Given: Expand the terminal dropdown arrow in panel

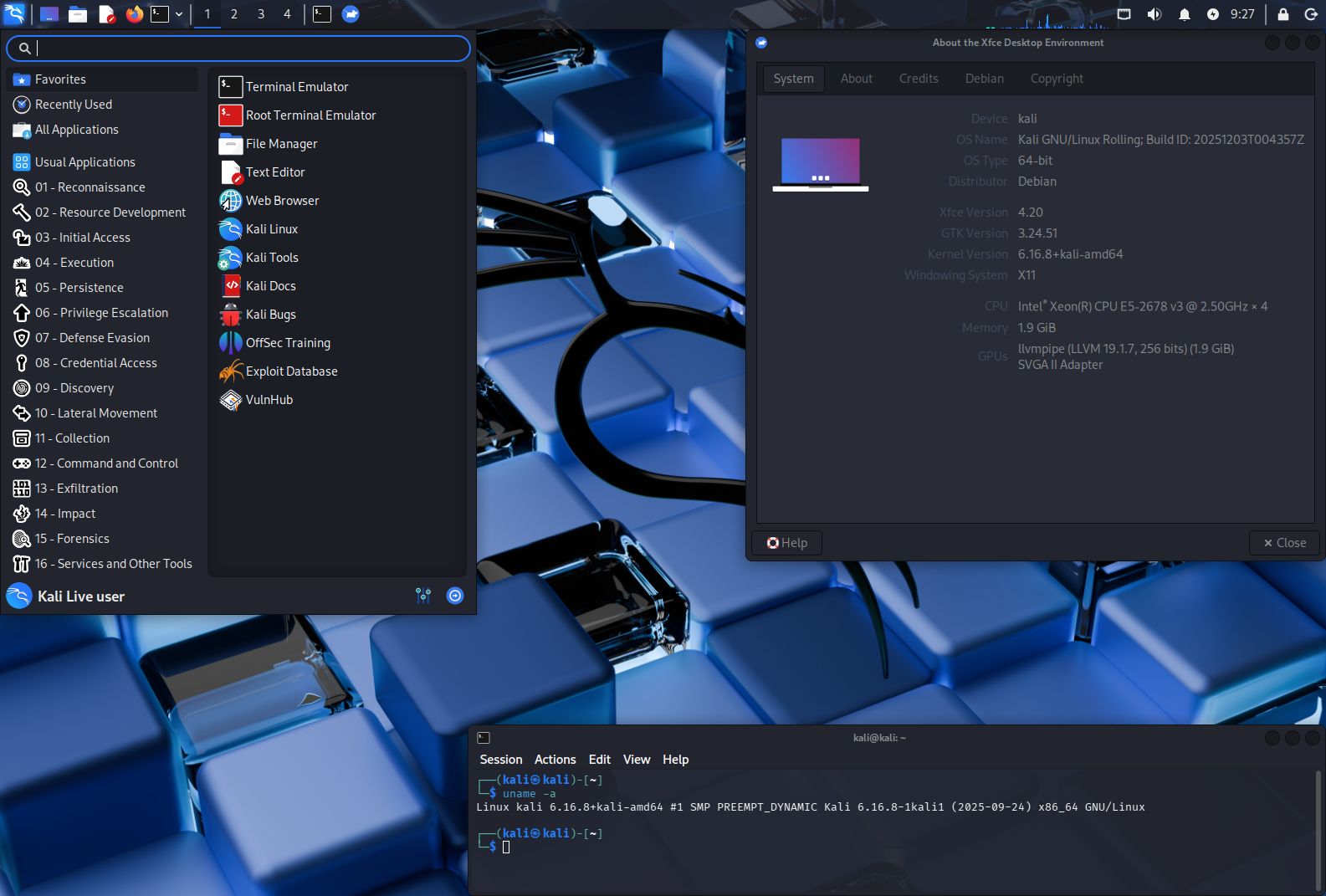Looking at the screenshot, I should tap(179, 14).
